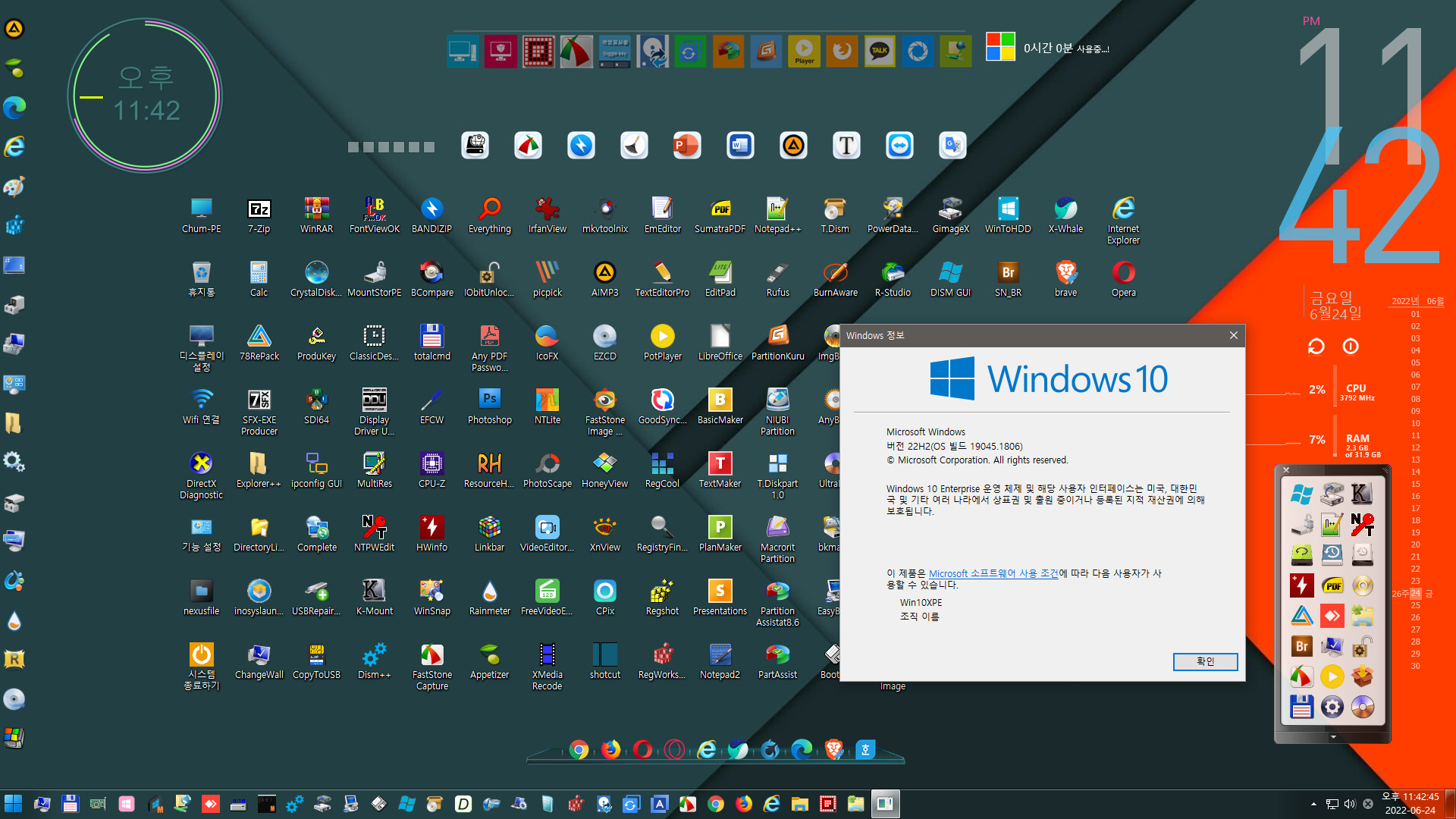Select day 24 in the calendar column
This screenshot has width=1456, height=819.
click(x=1415, y=593)
